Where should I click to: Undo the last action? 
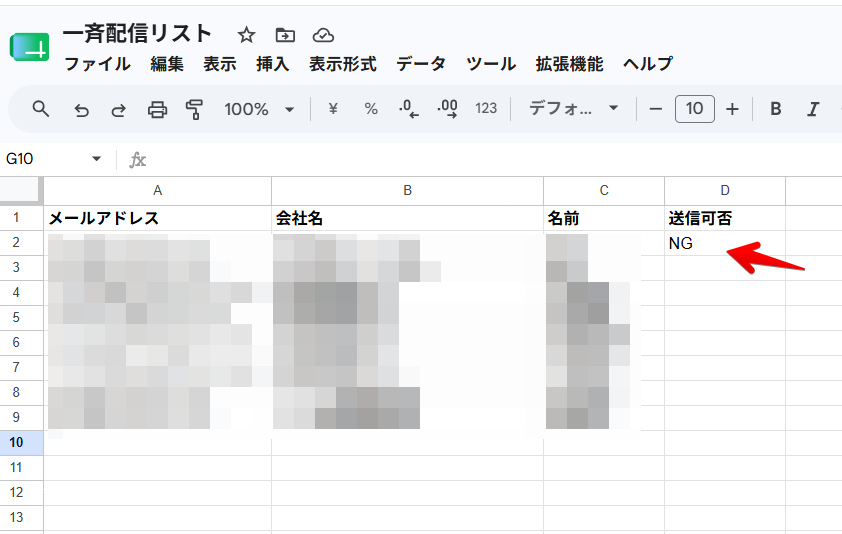pos(81,110)
